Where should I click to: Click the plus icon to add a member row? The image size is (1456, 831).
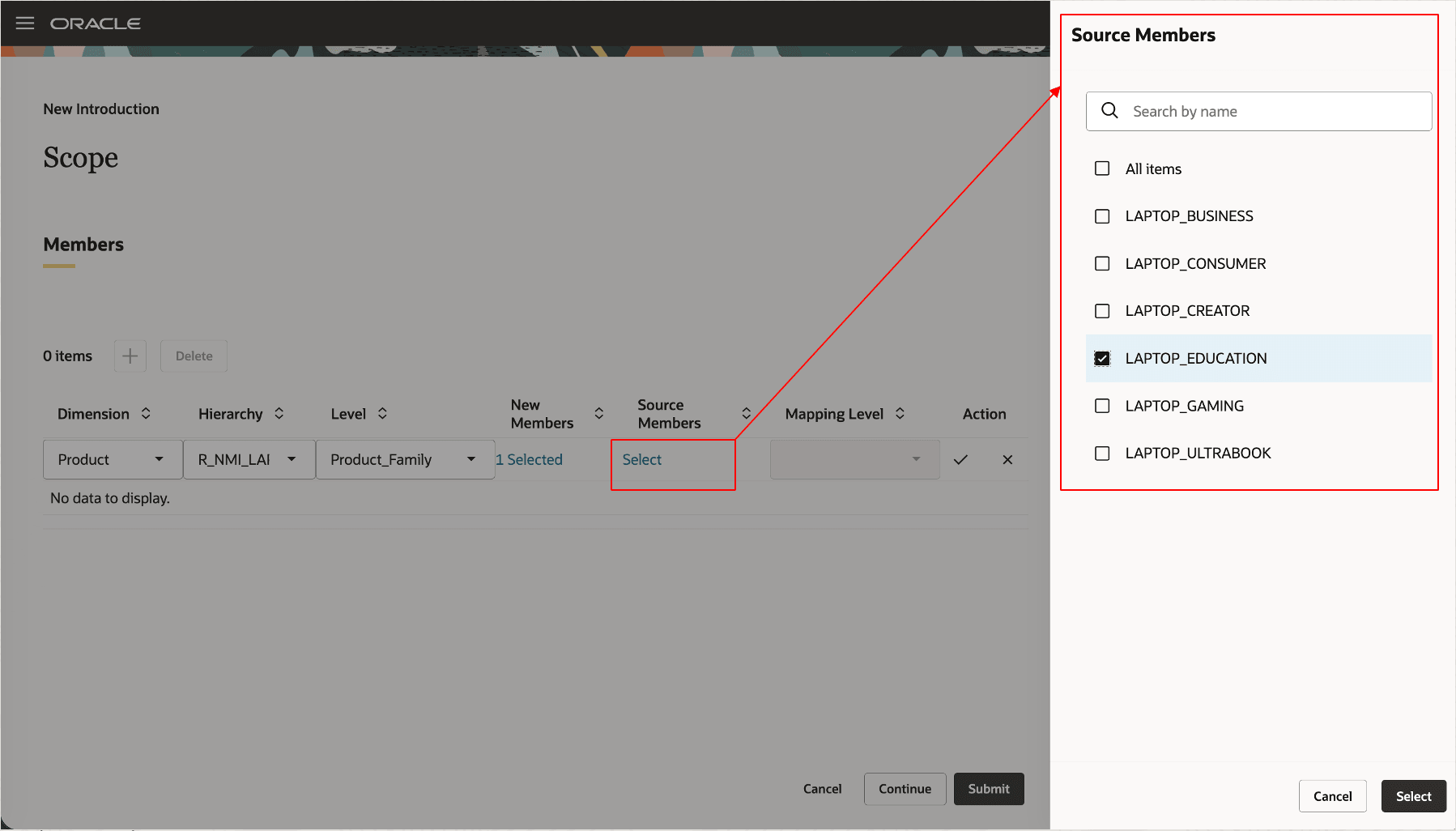pyautogui.click(x=130, y=356)
